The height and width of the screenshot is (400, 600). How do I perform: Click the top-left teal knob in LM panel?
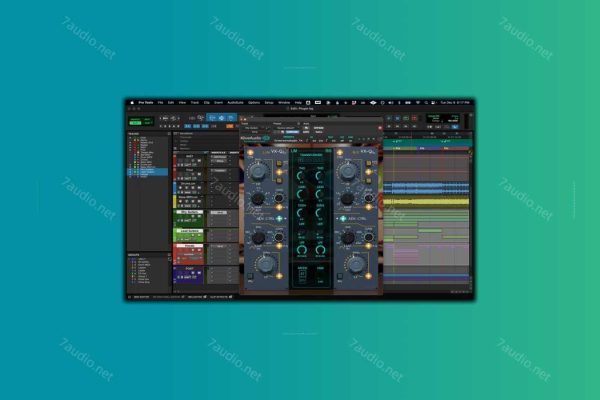coord(301,176)
